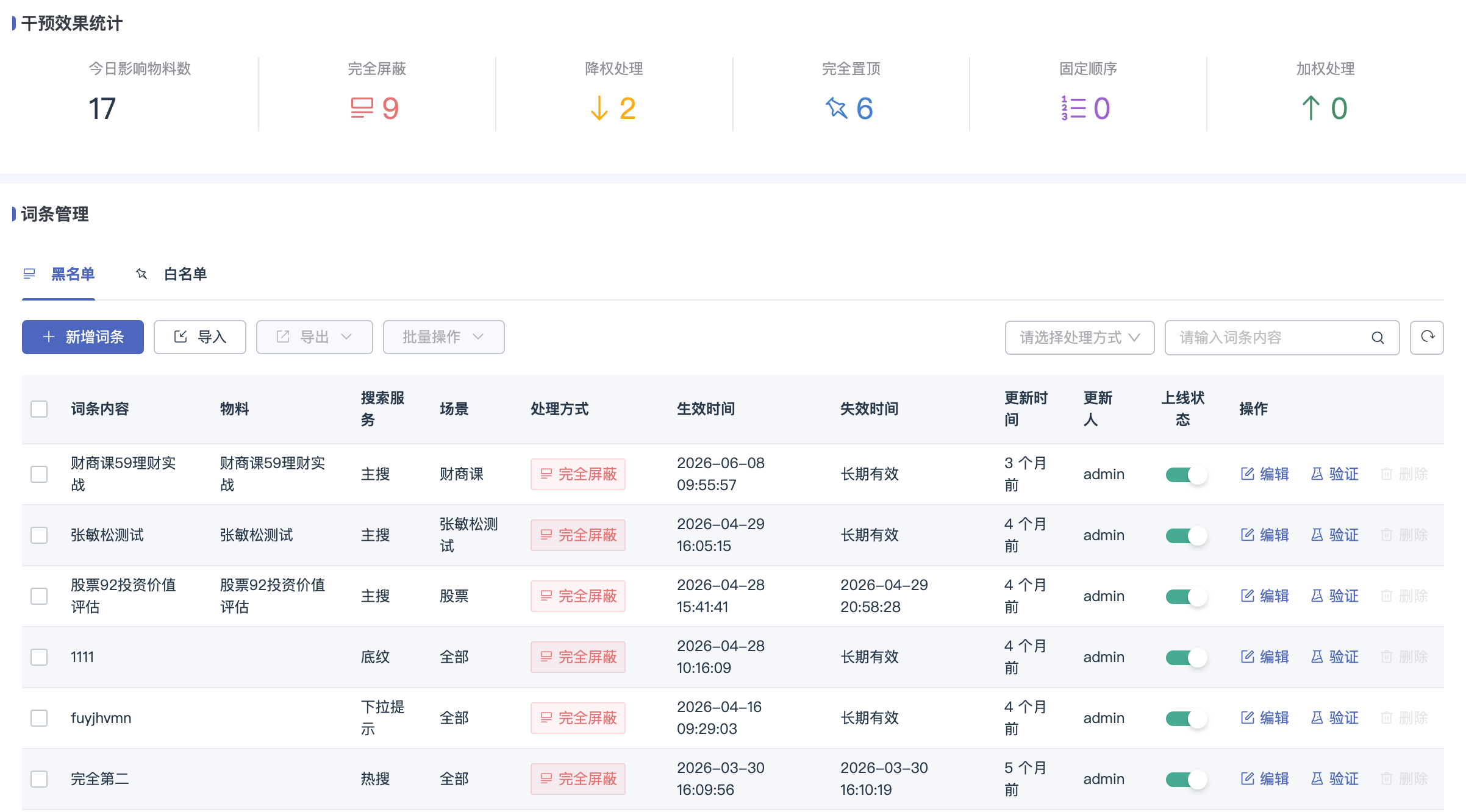
Task: Click the 词条内容 column header
Action: coord(100,409)
